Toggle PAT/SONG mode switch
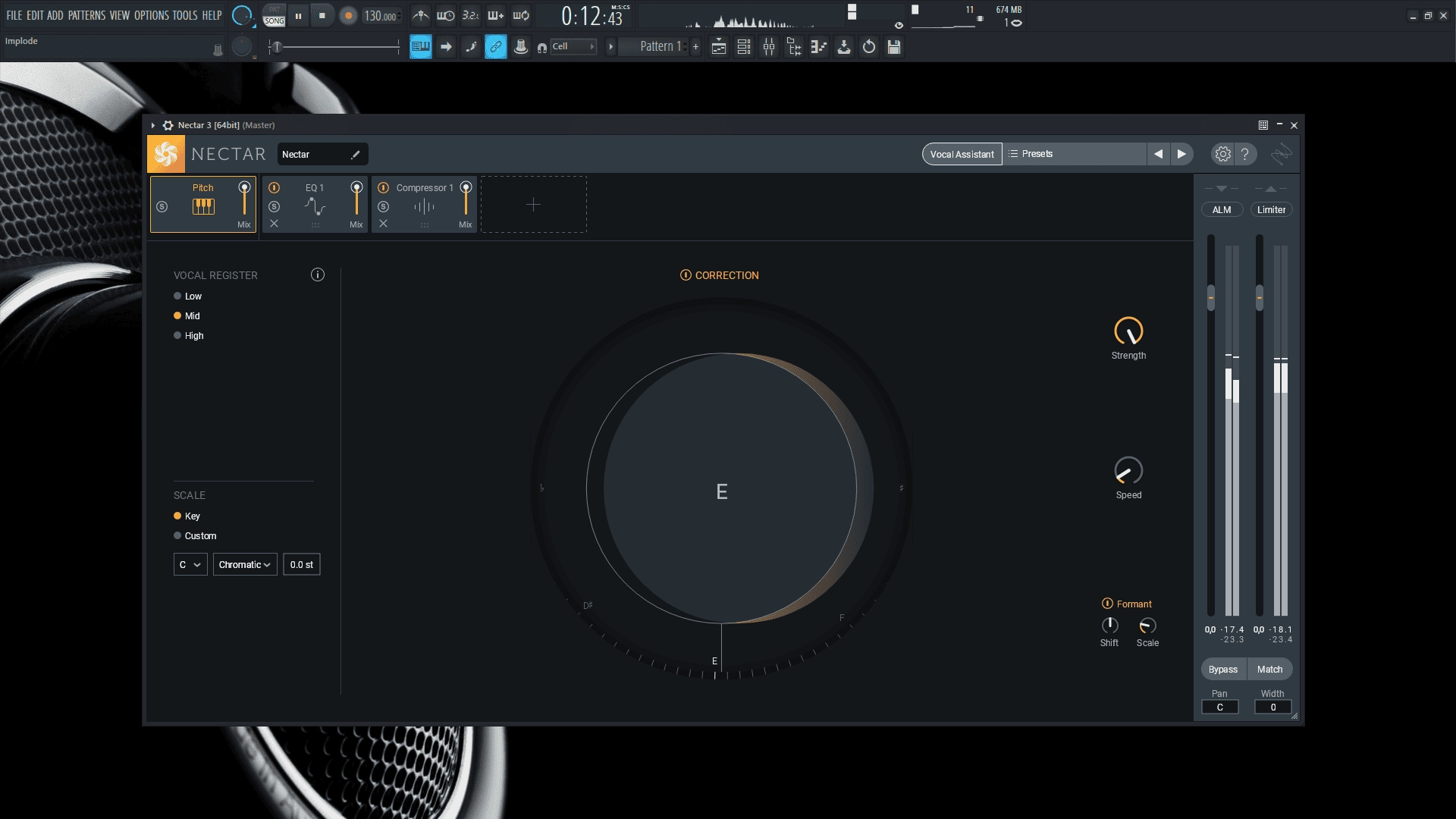Screen dimensions: 1456x819 click(274, 15)
